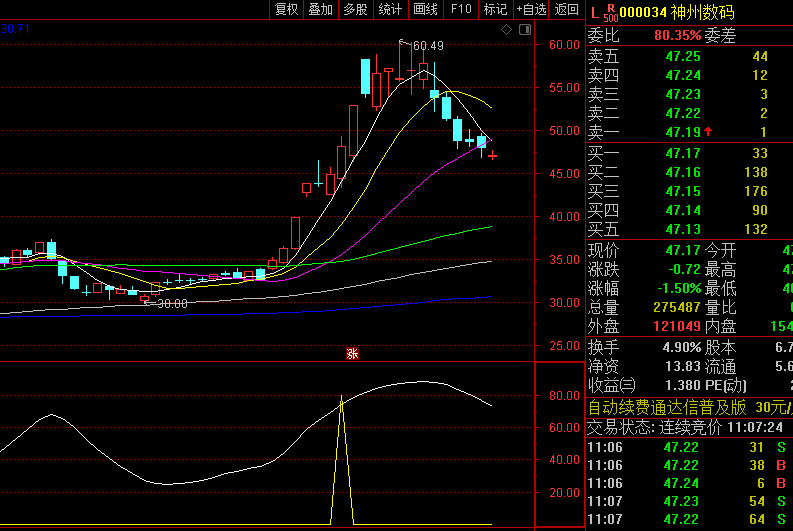The width and height of the screenshot is (793, 531).
Task: Select 买一 bid price 47.17
Action: [683, 153]
